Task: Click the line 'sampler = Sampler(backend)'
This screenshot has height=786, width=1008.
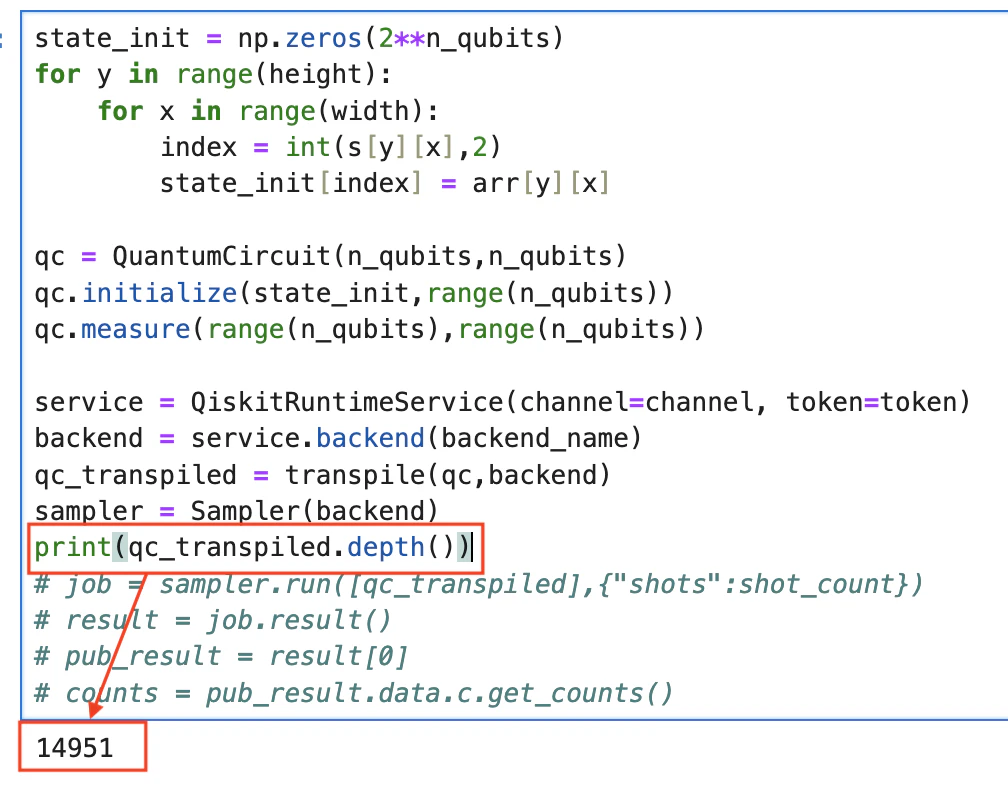Action: (236, 512)
